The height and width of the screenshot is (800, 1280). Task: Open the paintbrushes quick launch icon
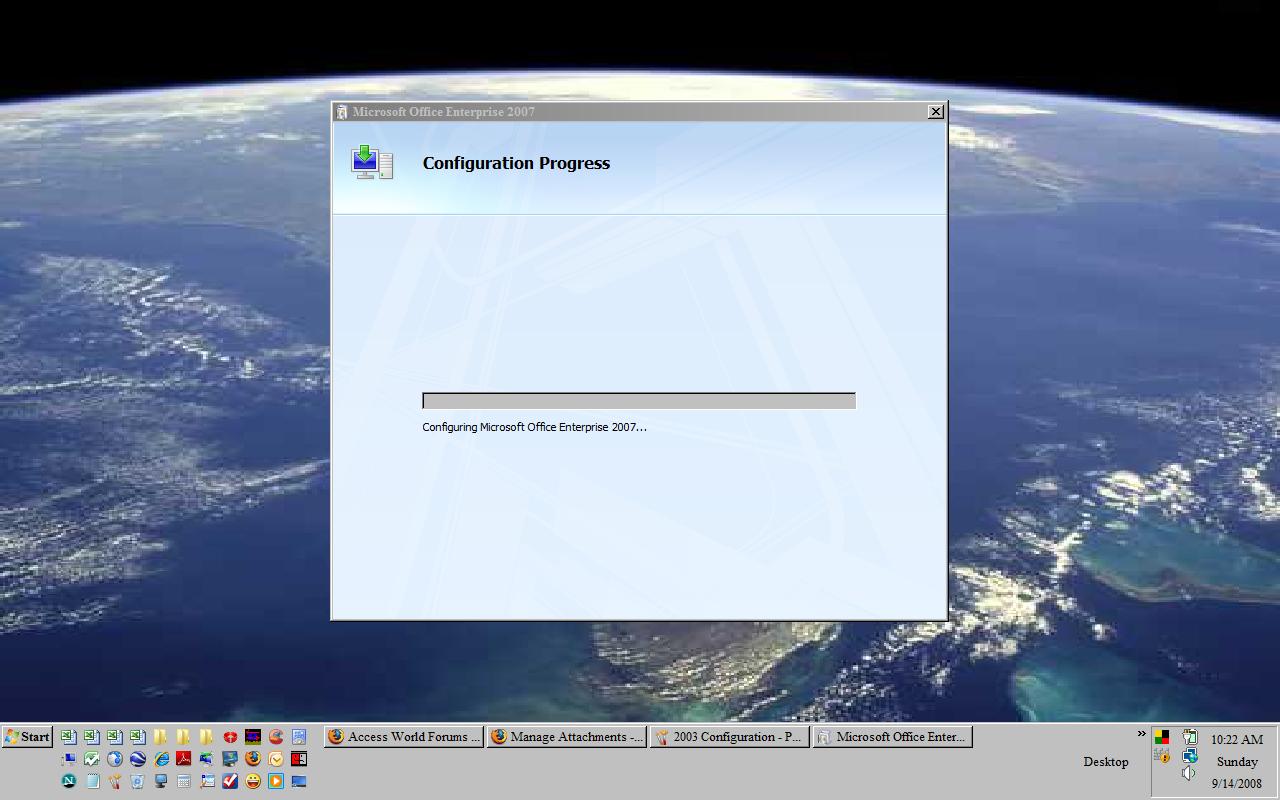click(115, 781)
